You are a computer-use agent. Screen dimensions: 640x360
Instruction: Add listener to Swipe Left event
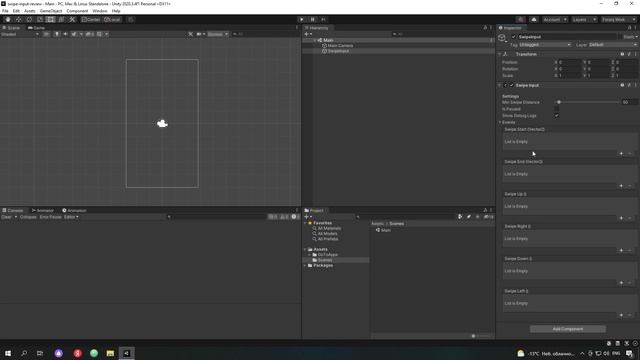(621, 315)
